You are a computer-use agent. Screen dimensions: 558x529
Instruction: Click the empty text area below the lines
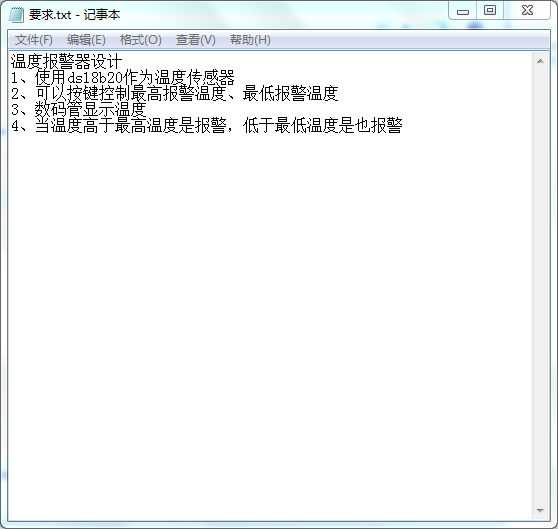[270, 320]
